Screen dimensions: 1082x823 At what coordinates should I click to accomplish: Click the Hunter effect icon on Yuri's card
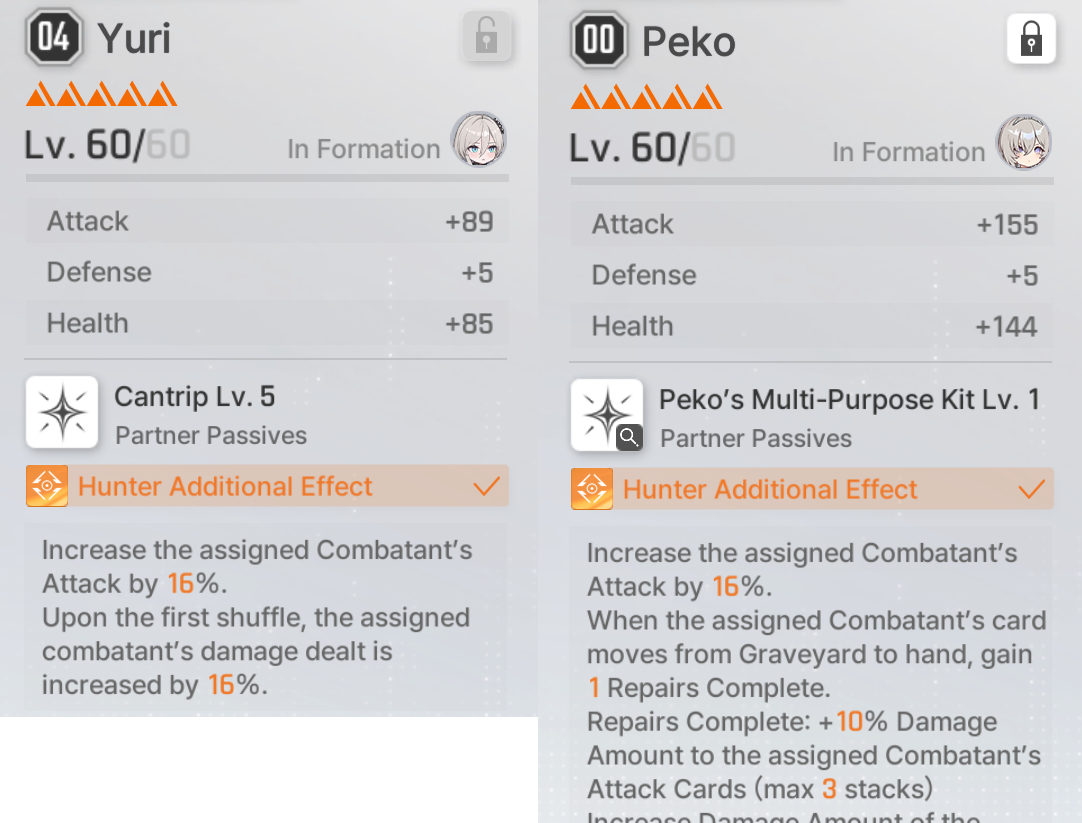47,486
